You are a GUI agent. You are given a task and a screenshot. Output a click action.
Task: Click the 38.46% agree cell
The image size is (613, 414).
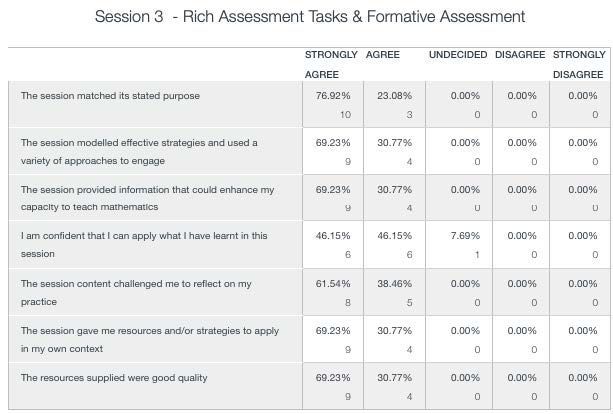pos(394,284)
